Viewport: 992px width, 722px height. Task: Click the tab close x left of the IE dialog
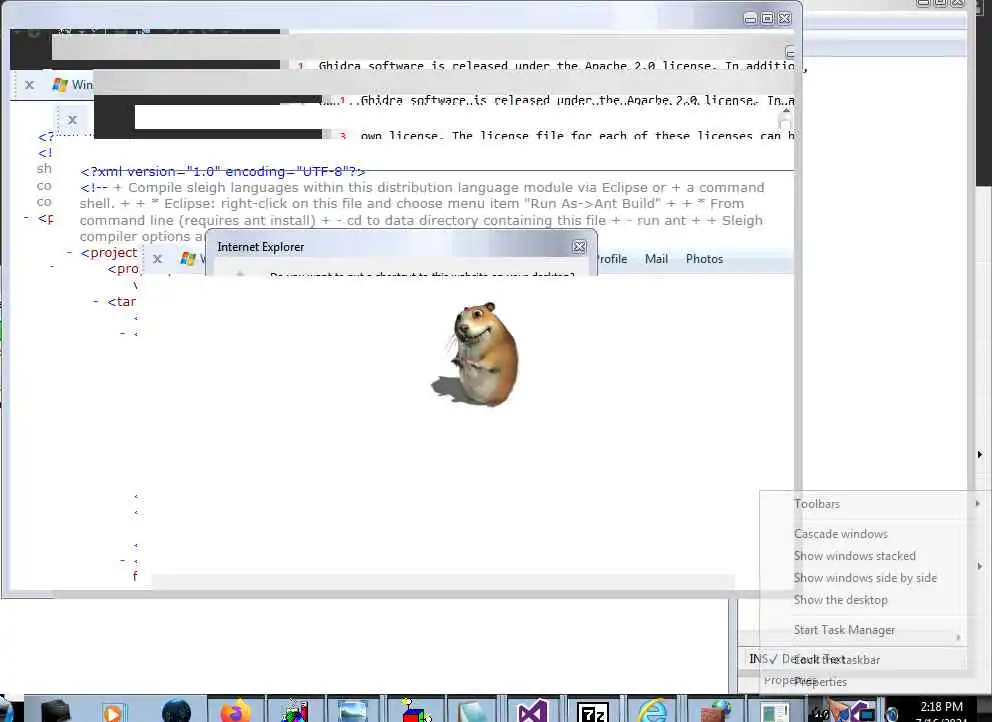(x=158, y=258)
